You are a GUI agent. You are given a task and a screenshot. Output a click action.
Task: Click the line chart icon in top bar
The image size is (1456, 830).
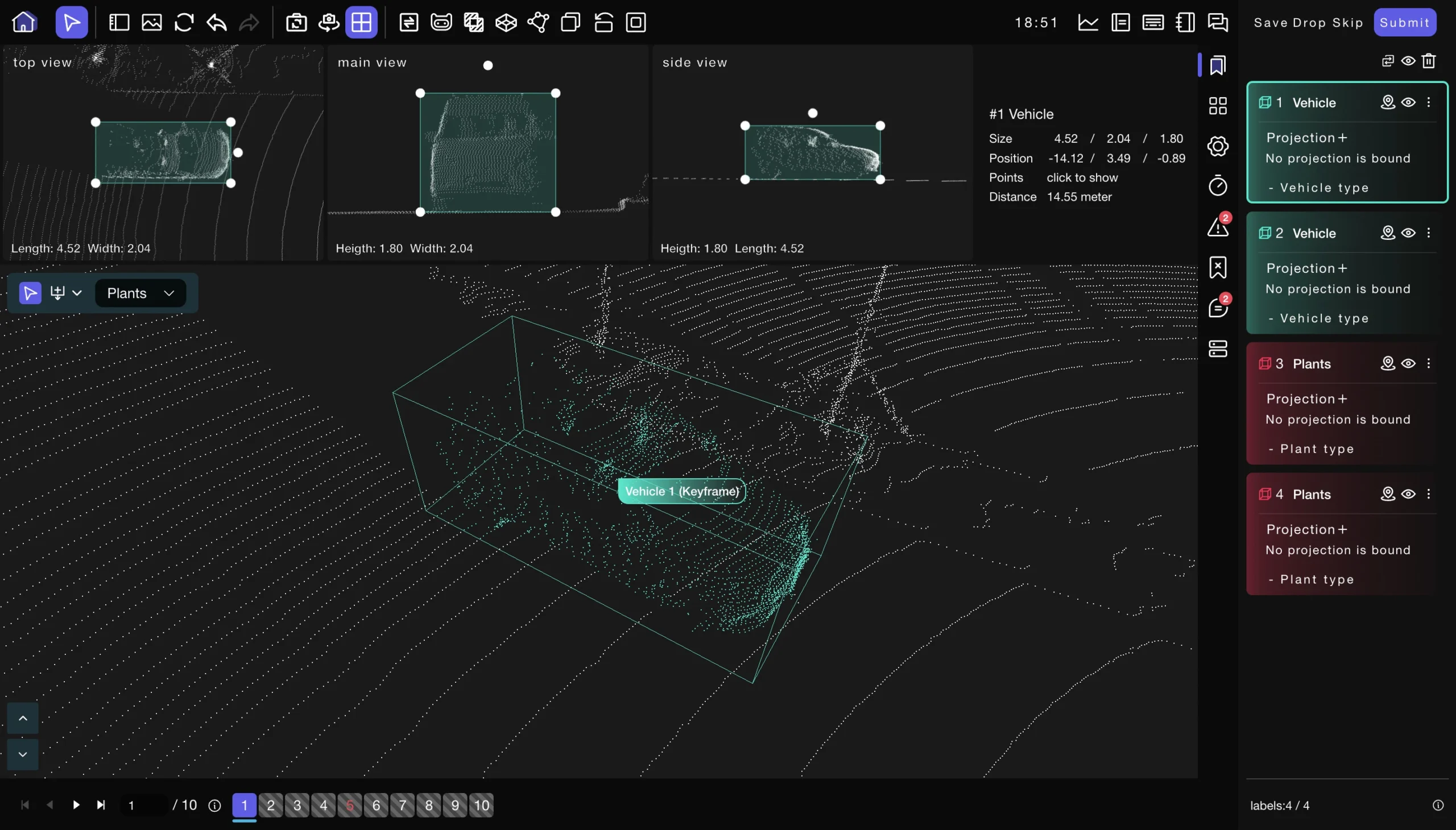click(x=1087, y=22)
